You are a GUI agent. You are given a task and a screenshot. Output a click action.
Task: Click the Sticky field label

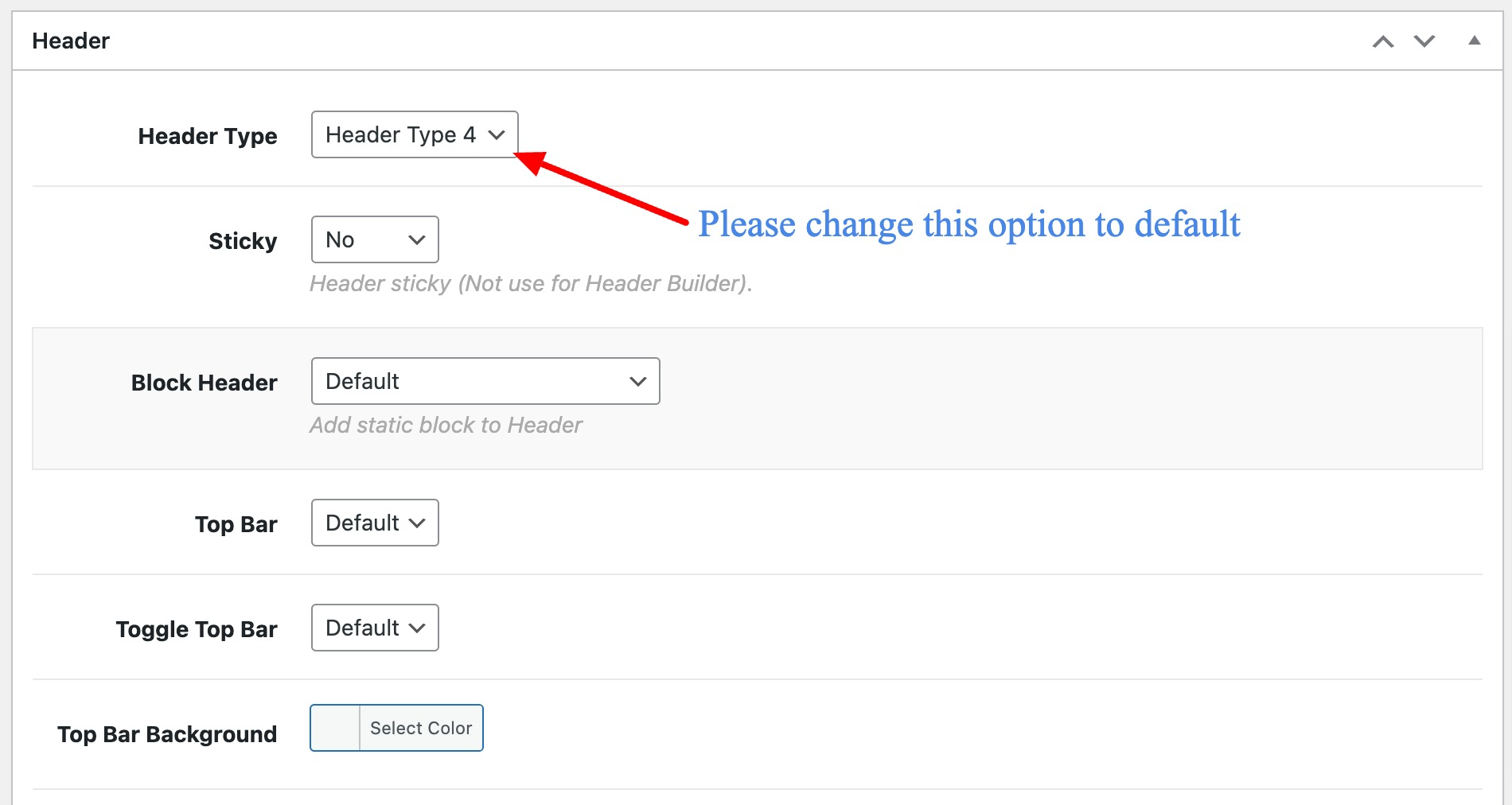[x=243, y=242]
